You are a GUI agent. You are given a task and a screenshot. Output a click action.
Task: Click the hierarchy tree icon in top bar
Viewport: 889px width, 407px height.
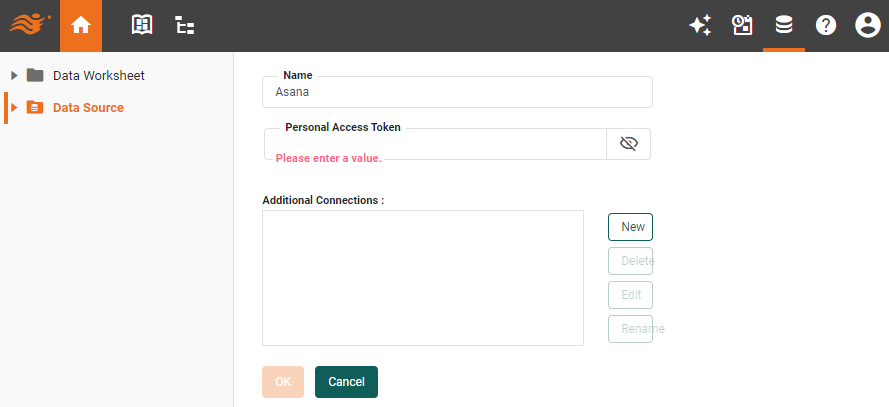(185, 26)
